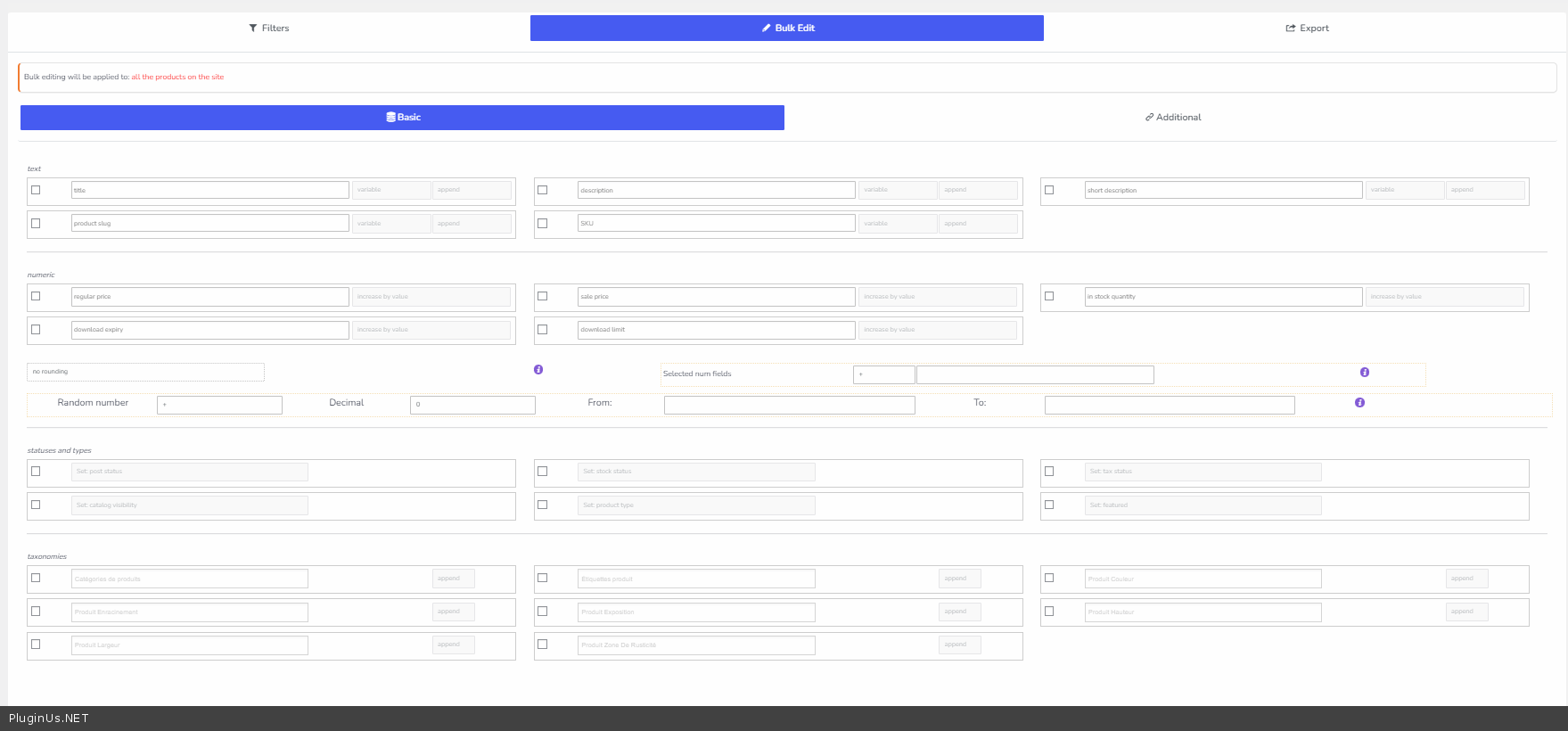Focus the SKU text input
The image size is (1568, 731).
click(x=716, y=224)
